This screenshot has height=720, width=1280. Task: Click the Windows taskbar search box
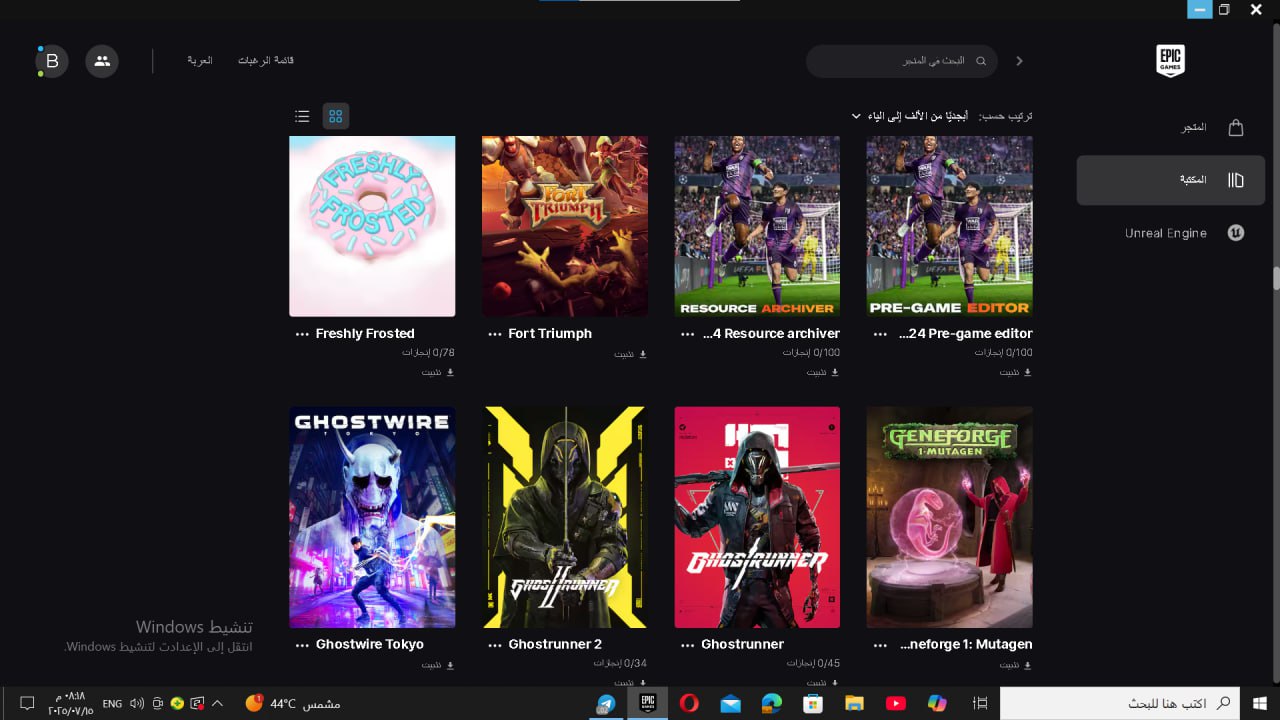(1120, 704)
